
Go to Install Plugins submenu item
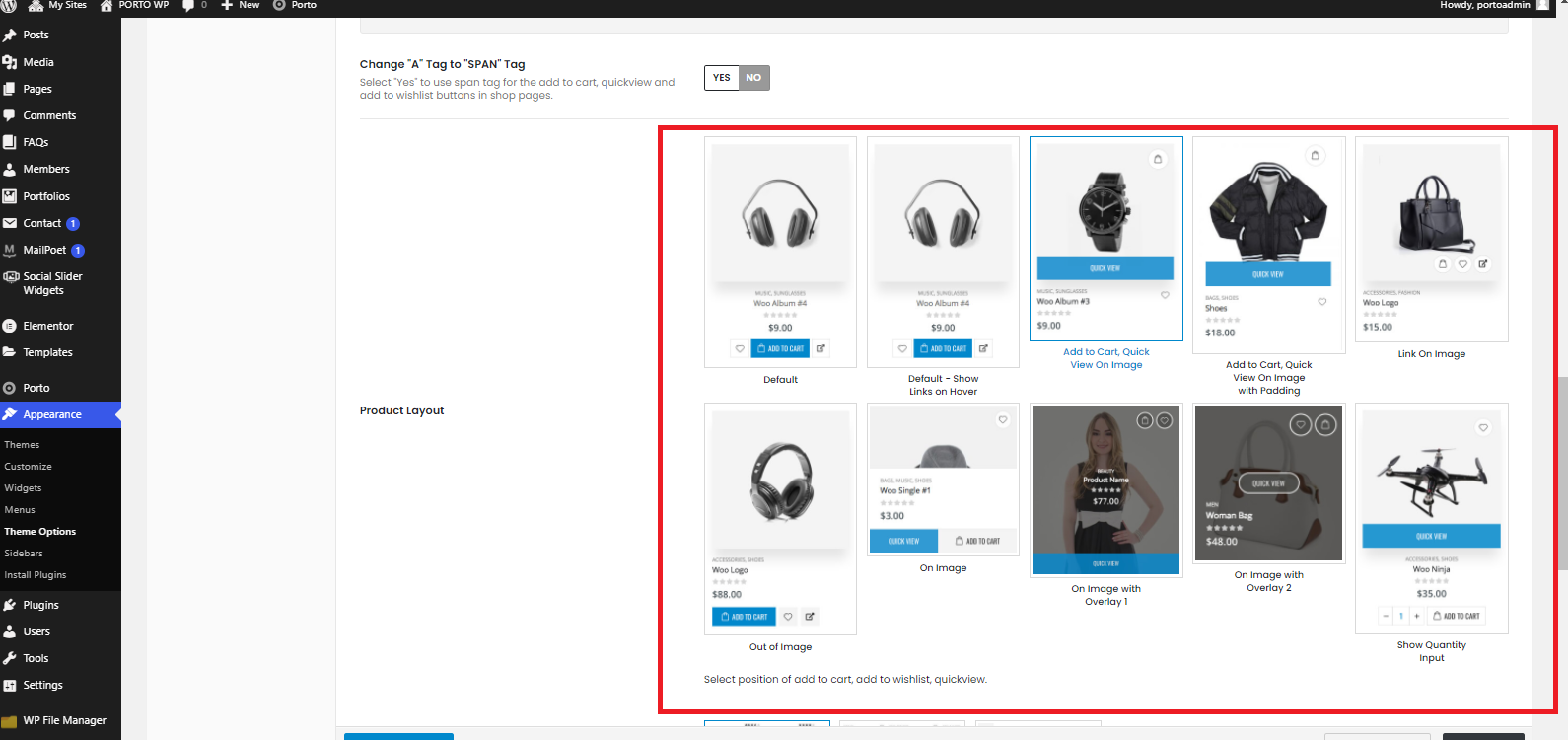point(36,575)
